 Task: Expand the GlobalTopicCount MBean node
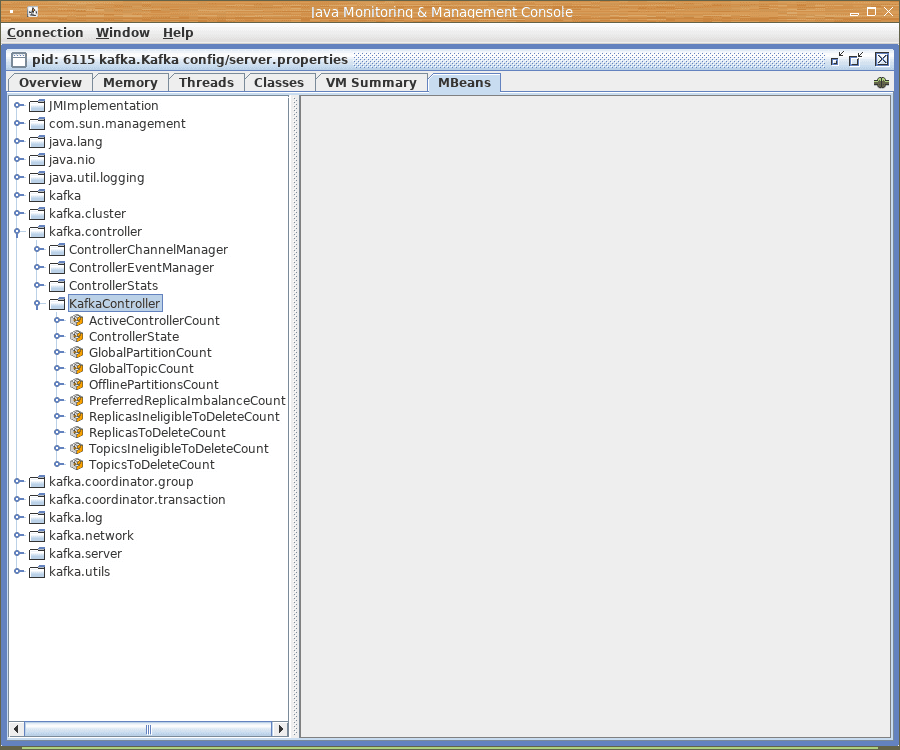59,368
